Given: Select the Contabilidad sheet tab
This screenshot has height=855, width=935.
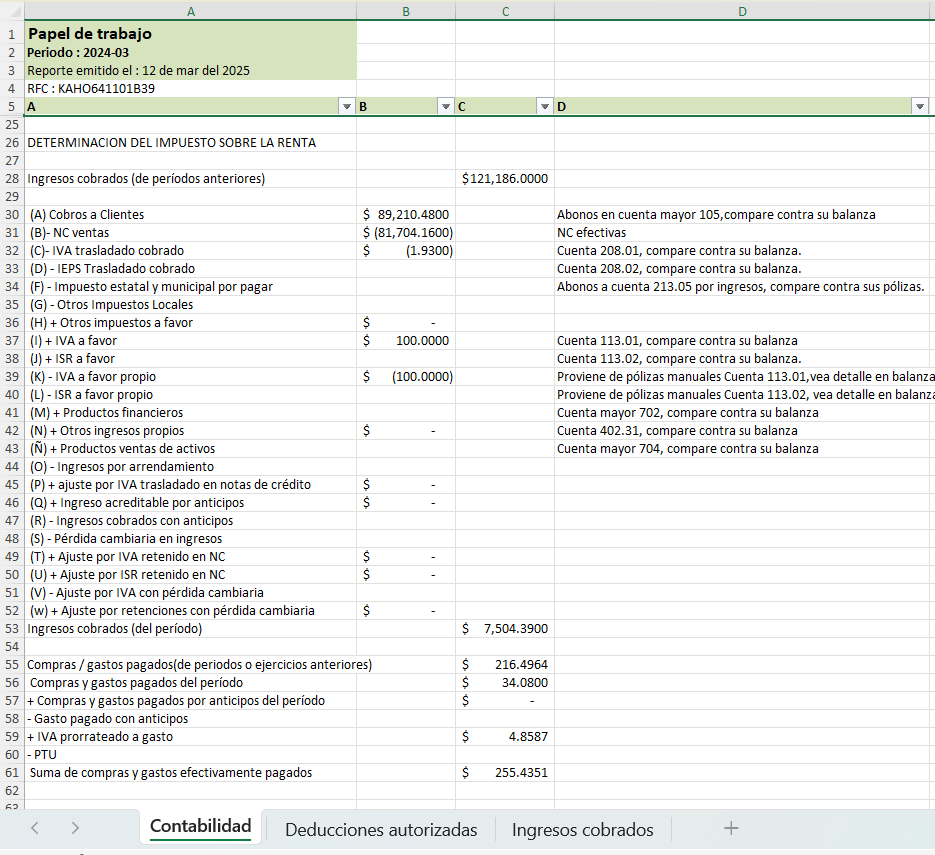Looking at the screenshot, I should (200, 827).
